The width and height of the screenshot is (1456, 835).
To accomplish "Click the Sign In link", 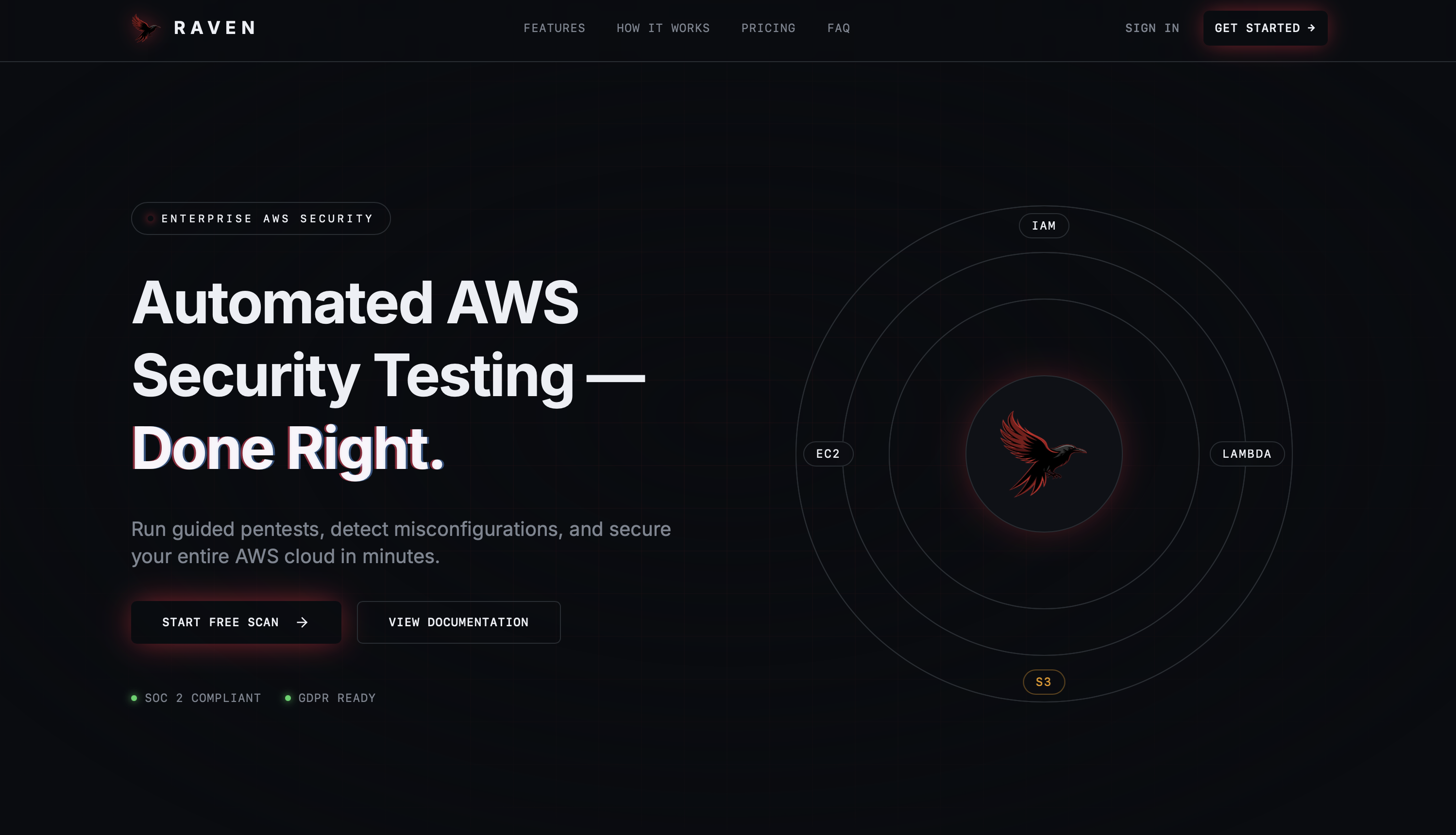I will click(1152, 28).
